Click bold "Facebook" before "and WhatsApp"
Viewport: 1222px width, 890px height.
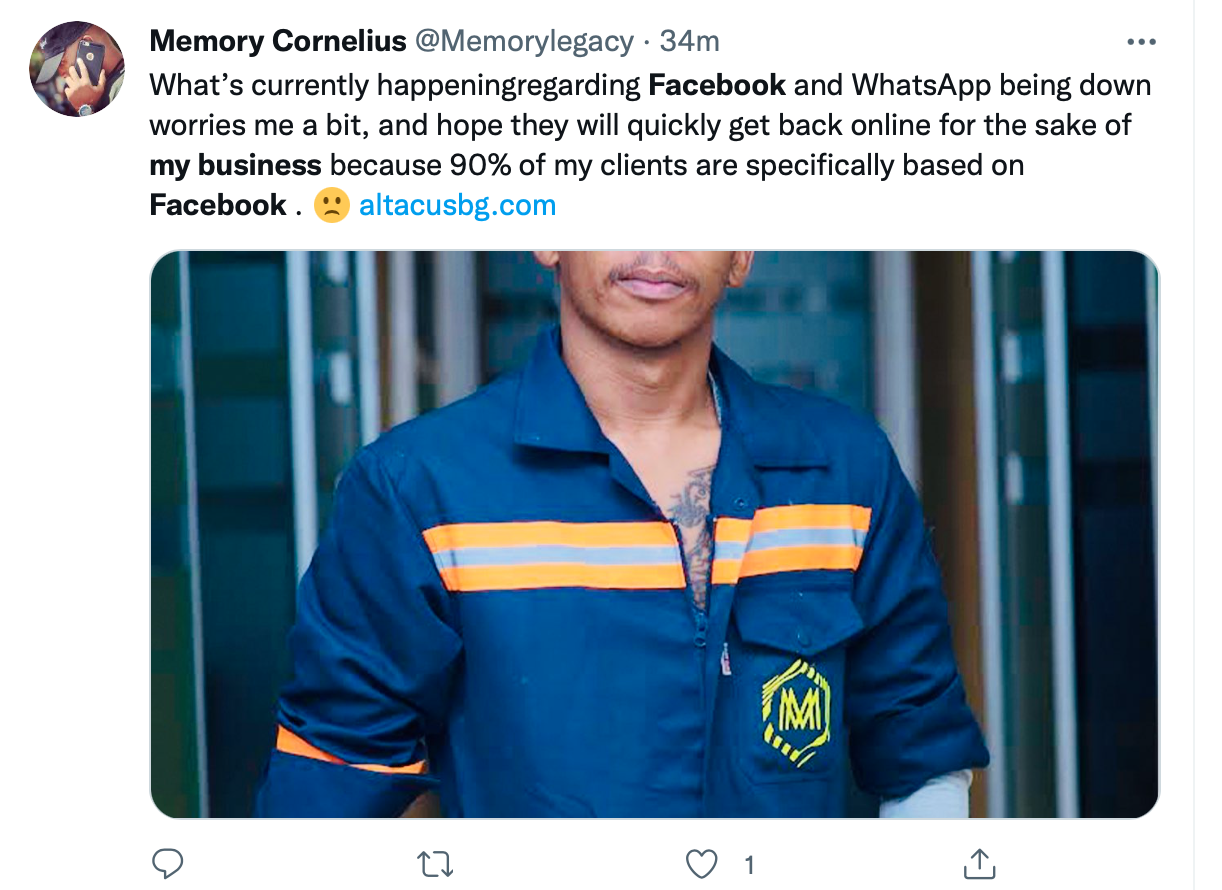coord(717,85)
